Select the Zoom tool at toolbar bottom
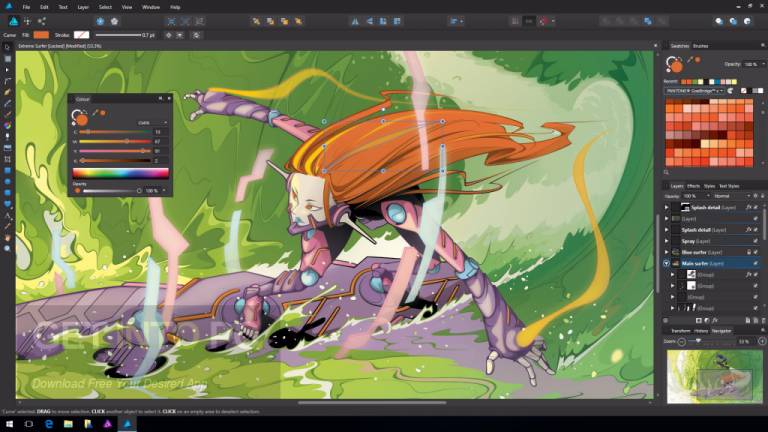The width and height of the screenshot is (768, 432). (7, 248)
